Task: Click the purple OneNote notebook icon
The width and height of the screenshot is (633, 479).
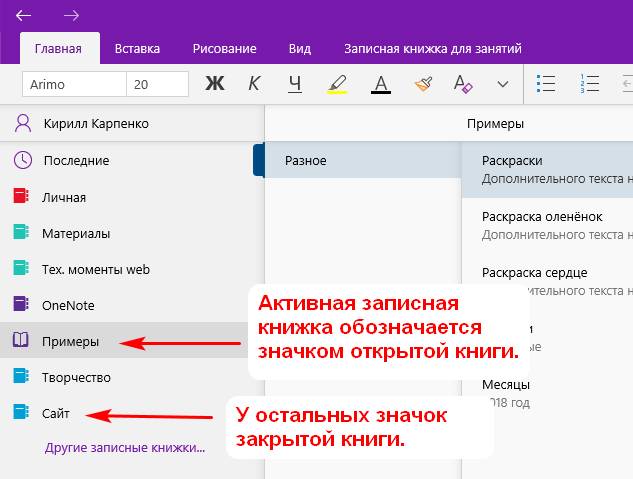Action: 21,303
